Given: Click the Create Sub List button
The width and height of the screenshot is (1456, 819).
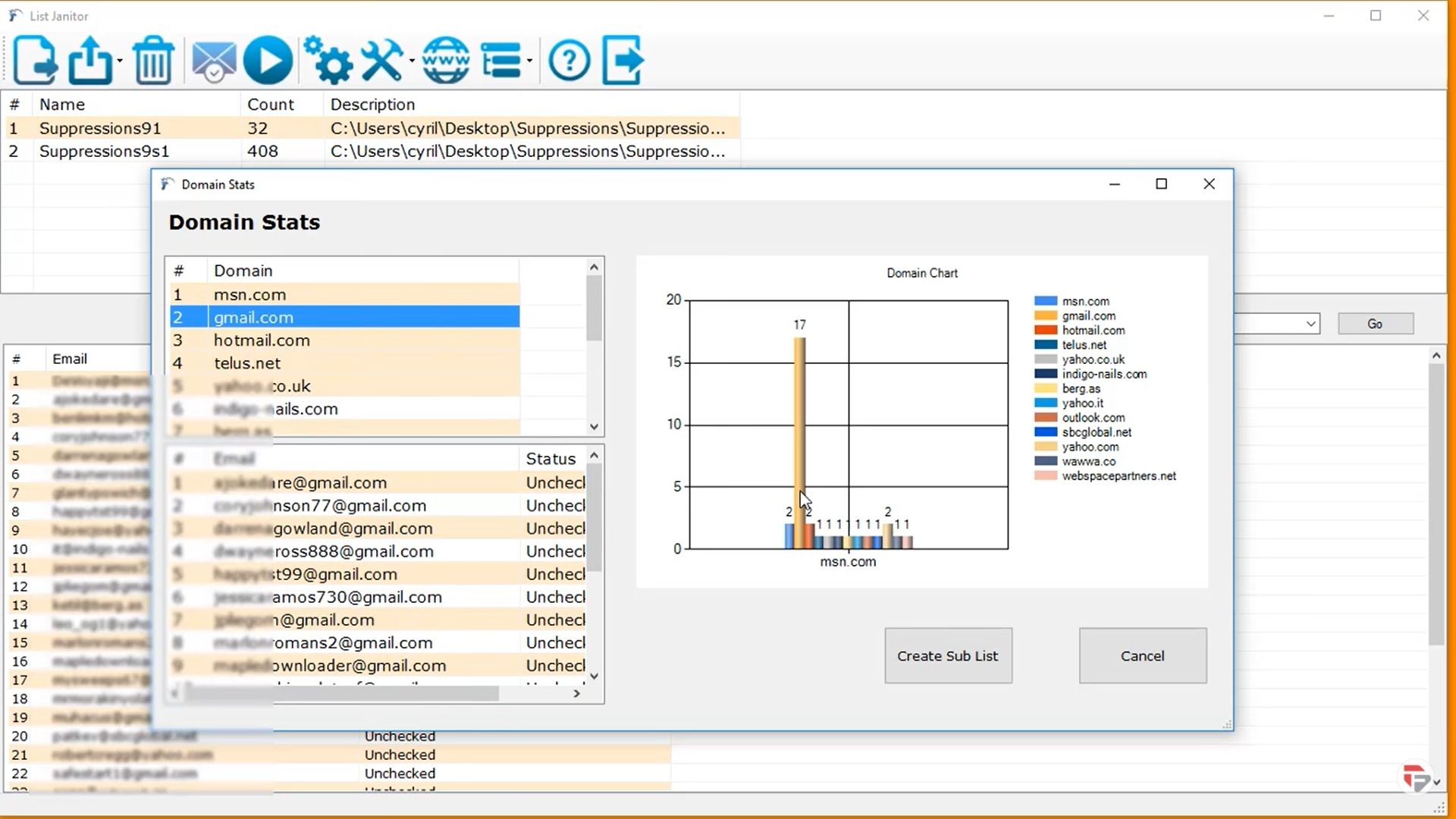Looking at the screenshot, I should pos(948,656).
